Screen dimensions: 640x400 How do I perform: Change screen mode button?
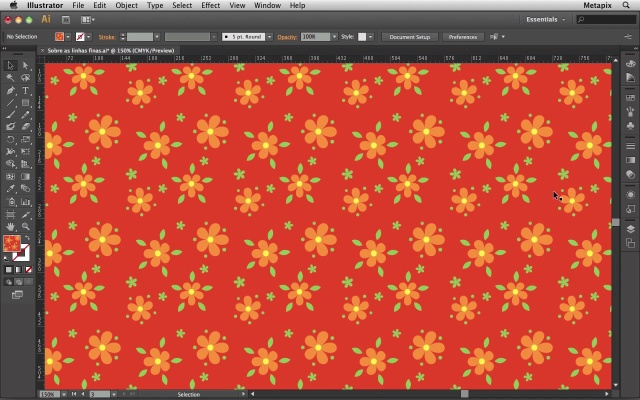[x=17, y=295]
